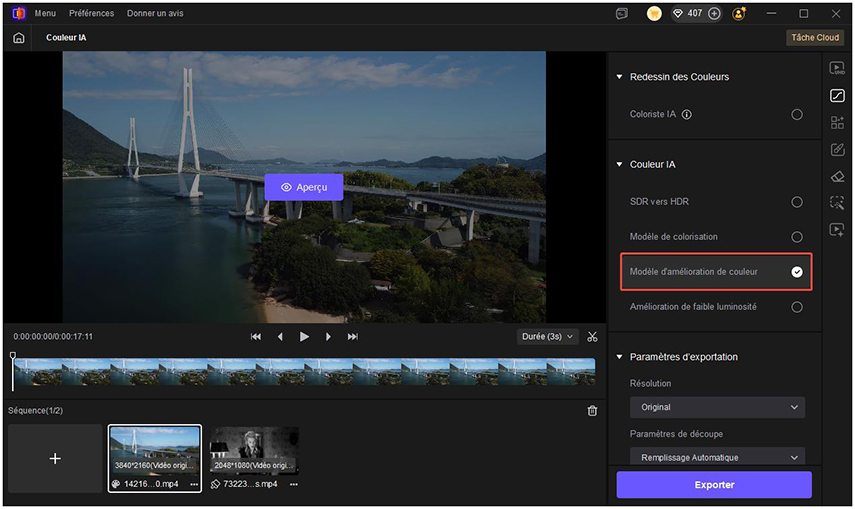Click the Aperçu preview button
The image size is (855, 509).
pyautogui.click(x=304, y=187)
